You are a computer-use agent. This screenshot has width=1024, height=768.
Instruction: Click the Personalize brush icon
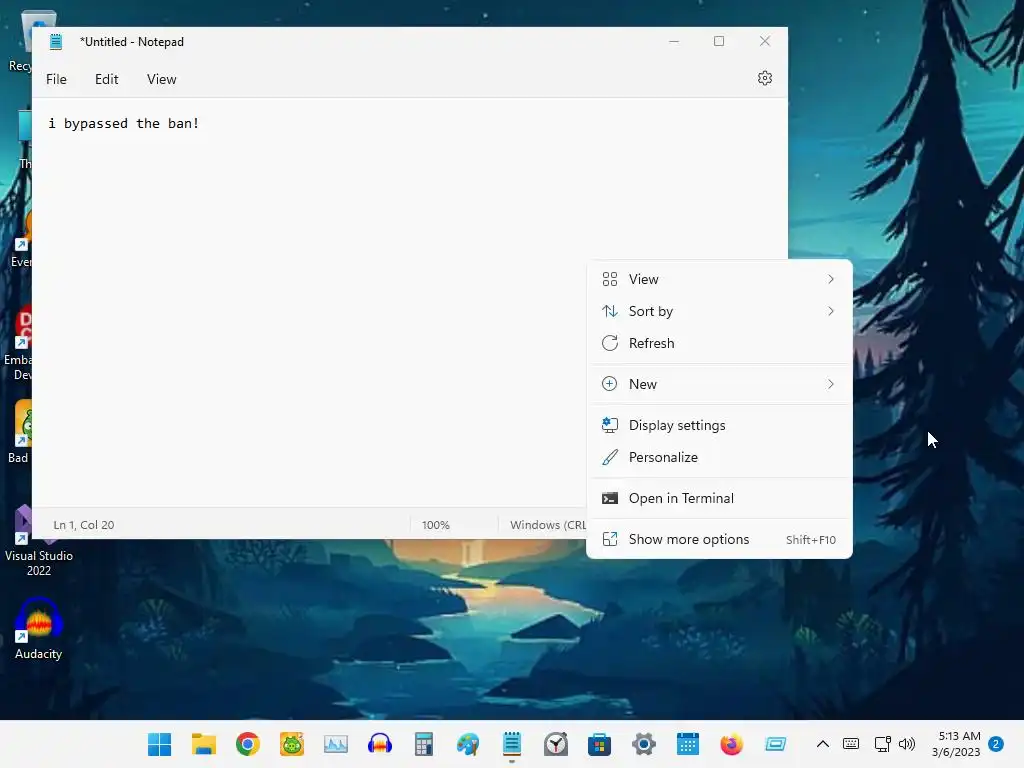click(x=609, y=457)
